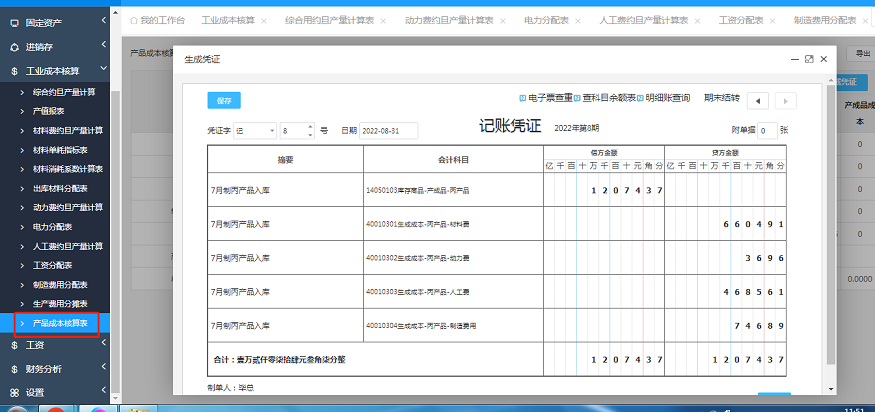The width and height of the screenshot is (875, 412).
Task: Close the 动力费约旦产量计算表 tab
Action: (x=502, y=21)
